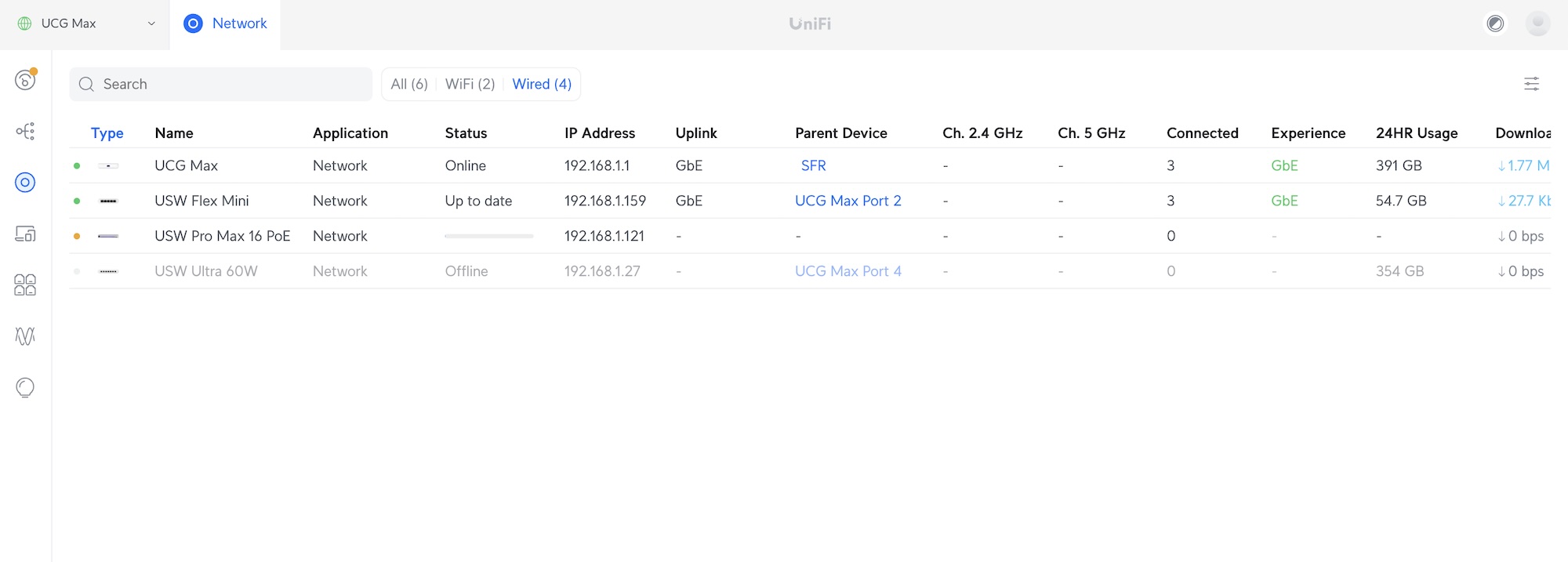The image size is (1568, 562).
Task: Sort by Ch. 2.4 GHz column header
Action: click(x=982, y=133)
